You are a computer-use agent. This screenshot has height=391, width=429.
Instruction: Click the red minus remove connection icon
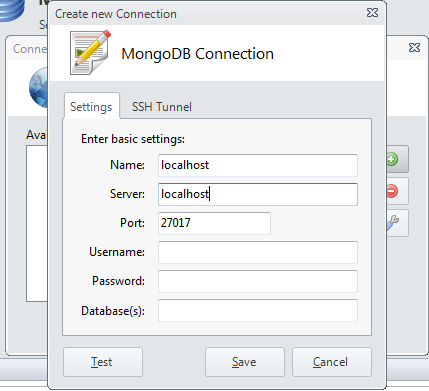(x=392, y=191)
